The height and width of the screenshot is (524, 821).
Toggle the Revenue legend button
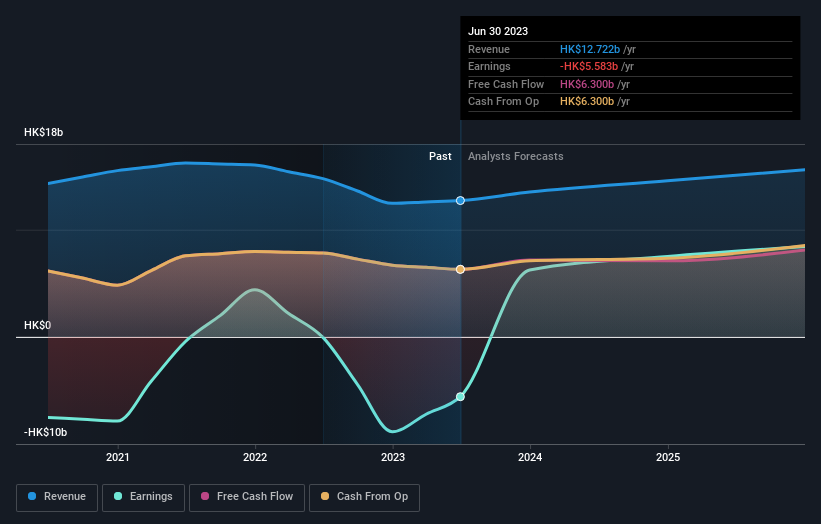coord(57,497)
